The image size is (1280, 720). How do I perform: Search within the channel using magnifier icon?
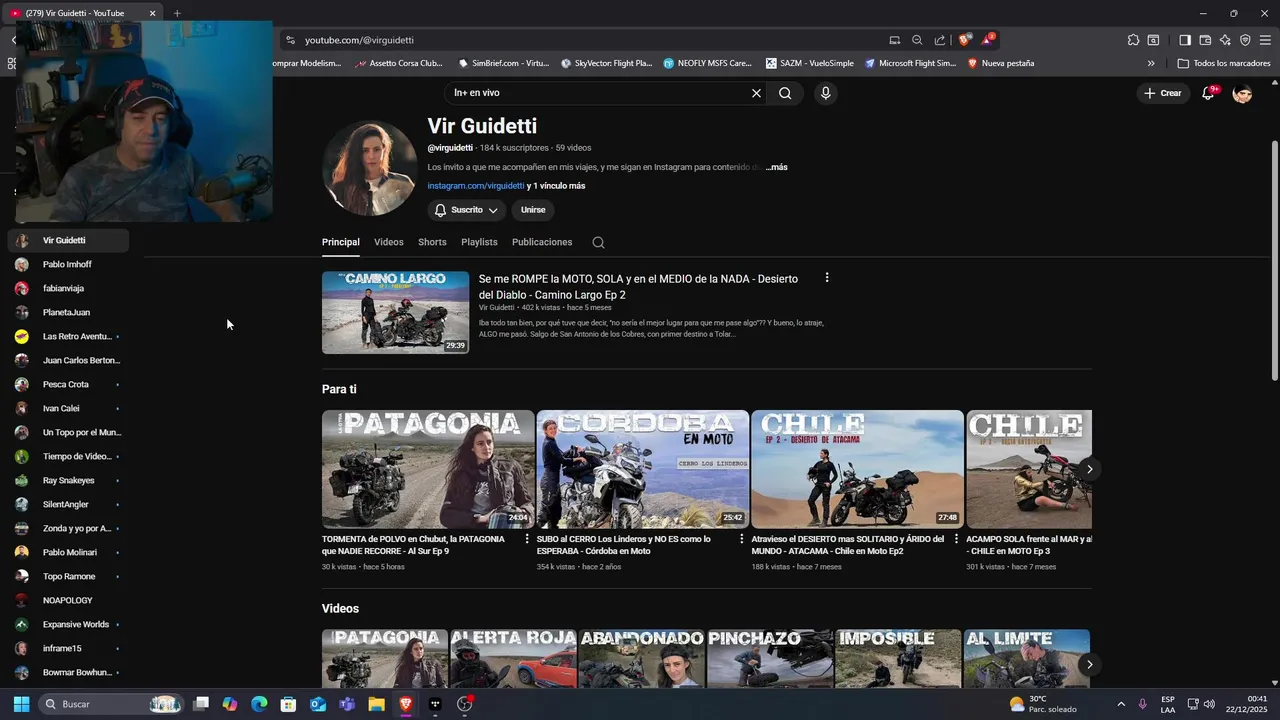coord(598,242)
